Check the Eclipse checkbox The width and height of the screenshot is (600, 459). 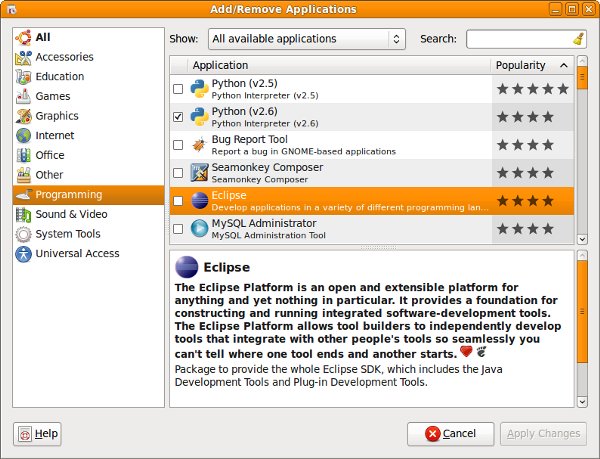[x=178, y=201]
